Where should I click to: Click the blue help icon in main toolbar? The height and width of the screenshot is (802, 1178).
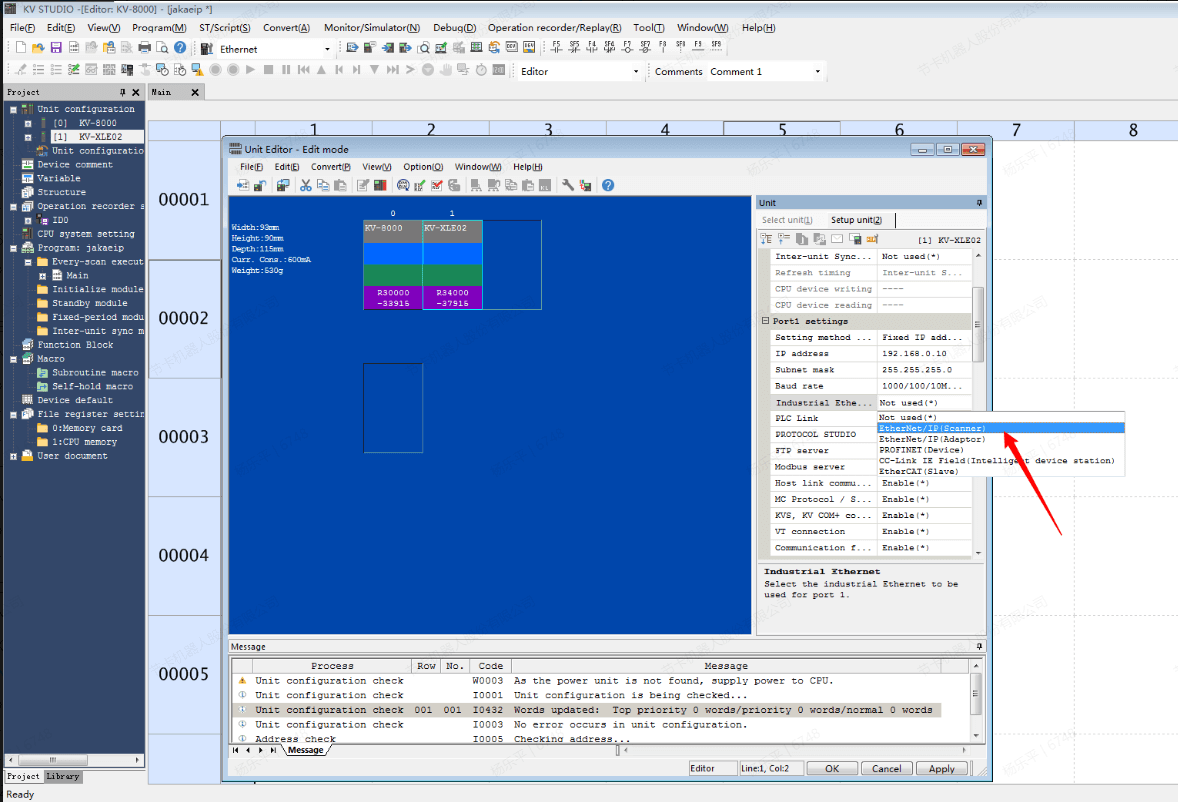(x=180, y=48)
